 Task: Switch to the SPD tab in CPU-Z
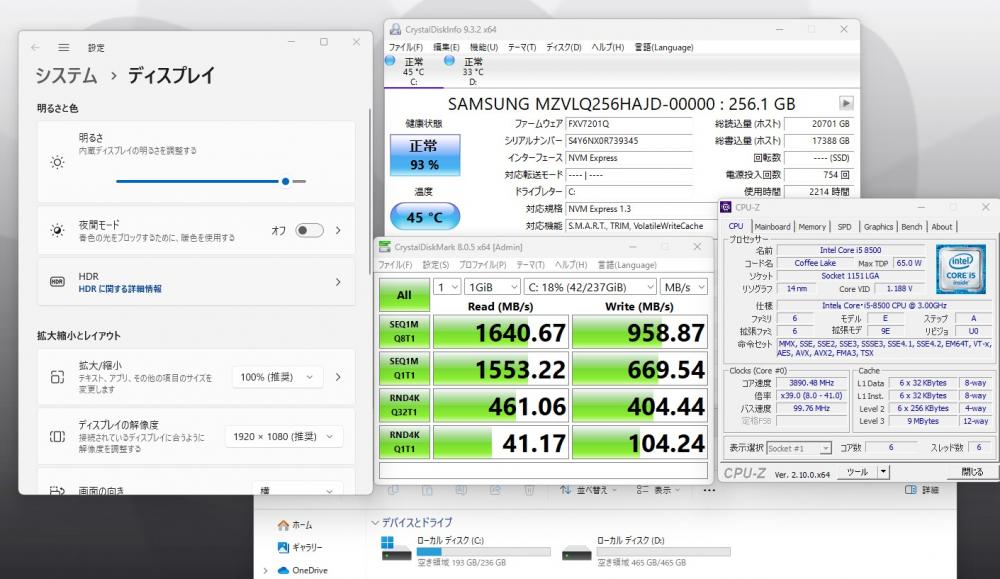[x=844, y=226]
